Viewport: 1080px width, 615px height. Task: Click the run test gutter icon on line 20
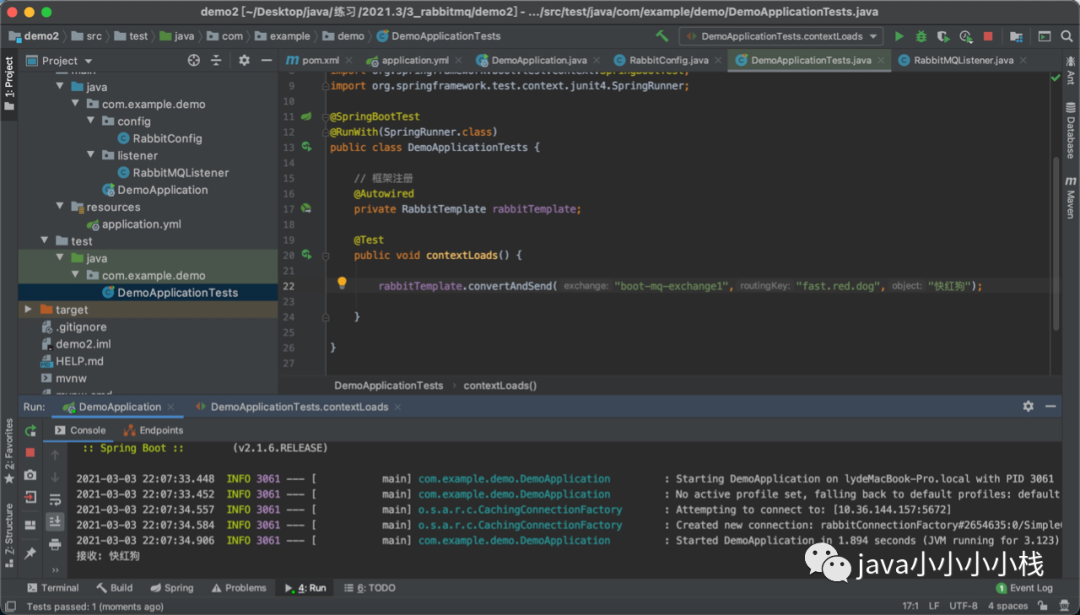point(307,255)
